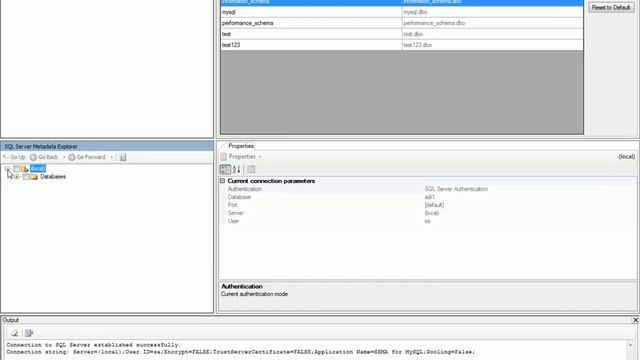Viewport: 640px width, 360px height.
Task: Select the test schema row
Action: click(x=402, y=34)
